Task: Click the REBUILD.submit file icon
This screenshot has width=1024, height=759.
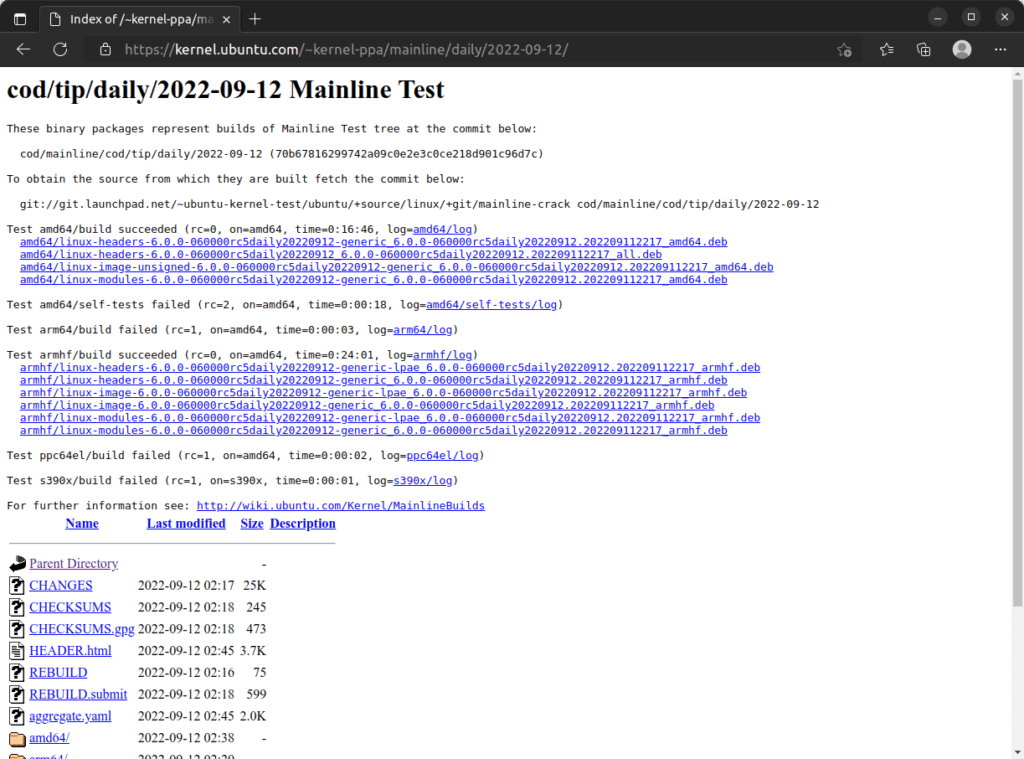Action: (x=17, y=694)
